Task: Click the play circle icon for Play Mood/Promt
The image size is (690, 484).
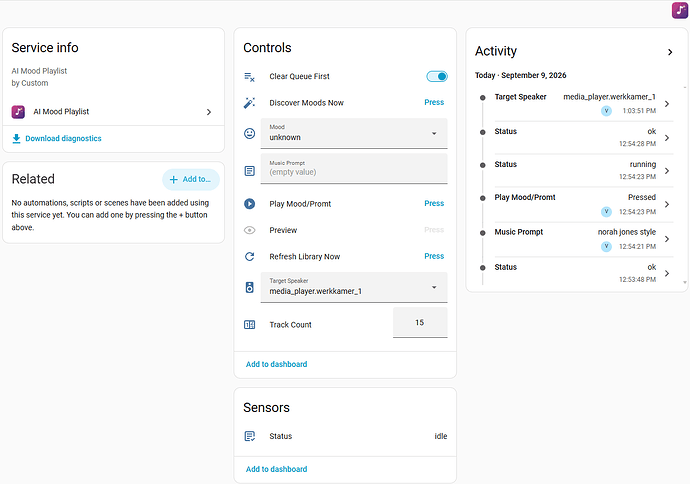Action: click(x=250, y=204)
